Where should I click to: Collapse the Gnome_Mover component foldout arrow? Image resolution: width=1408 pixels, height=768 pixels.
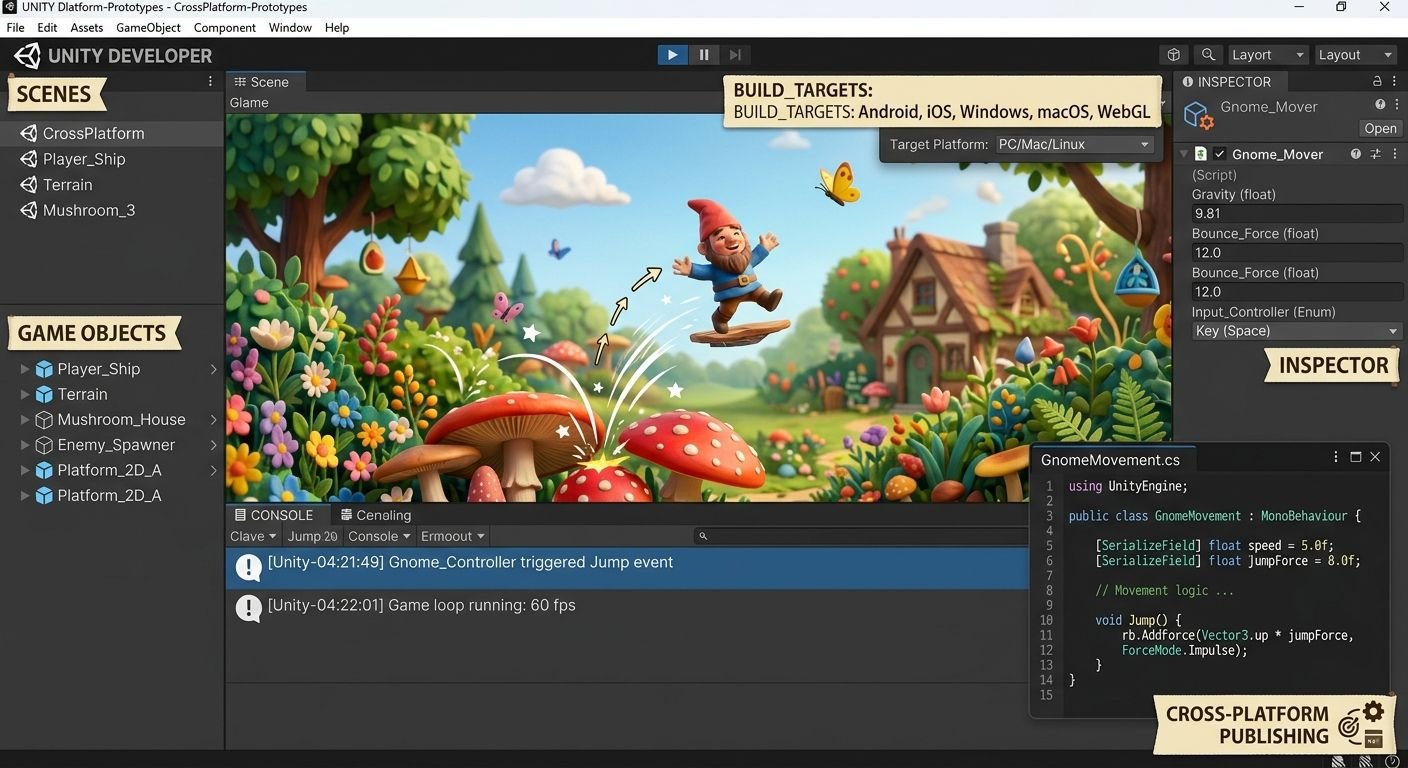point(1184,154)
